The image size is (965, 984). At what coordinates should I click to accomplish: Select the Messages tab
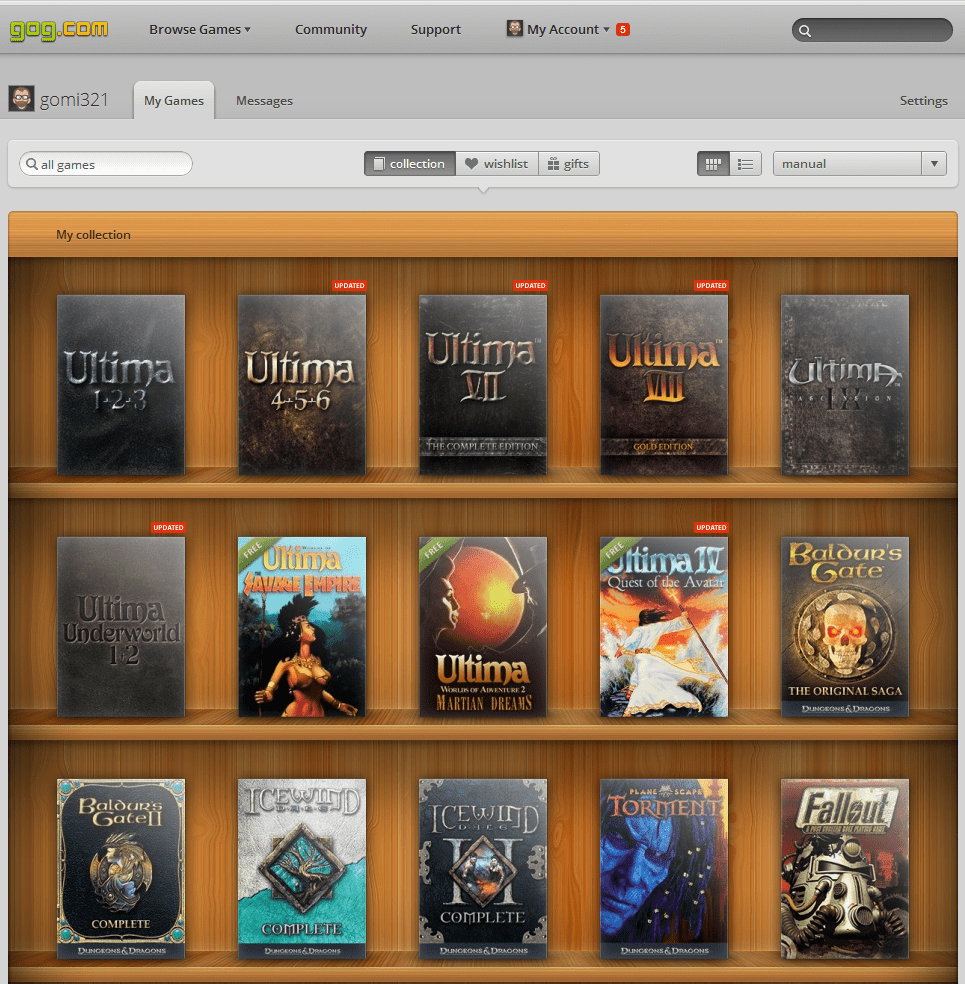(264, 100)
